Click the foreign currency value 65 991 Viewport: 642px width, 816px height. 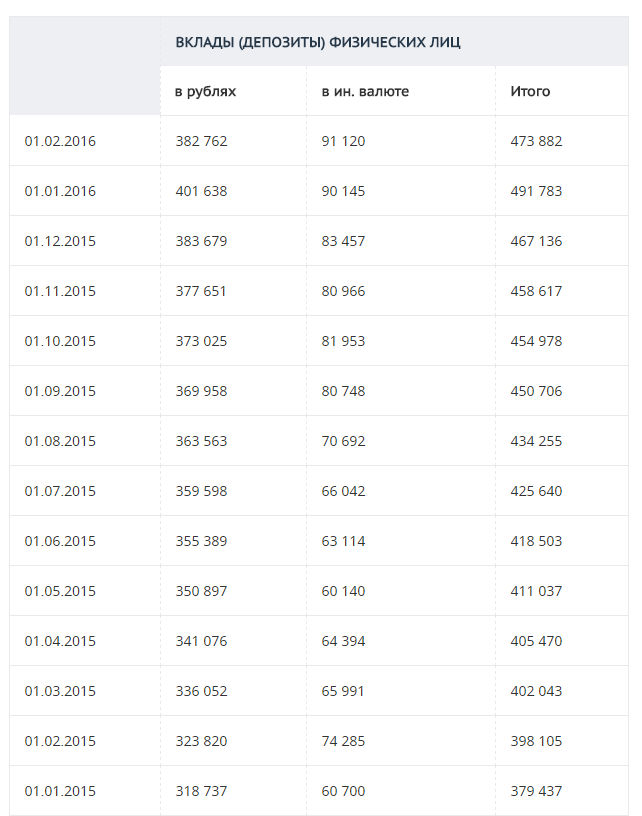click(343, 691)
